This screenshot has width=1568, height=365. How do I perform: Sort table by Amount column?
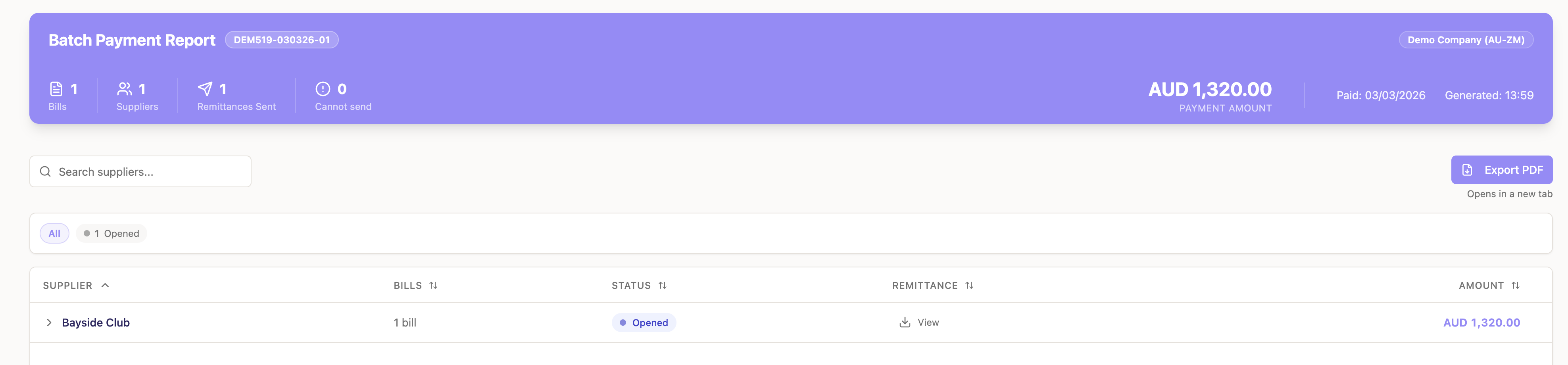1515,285
